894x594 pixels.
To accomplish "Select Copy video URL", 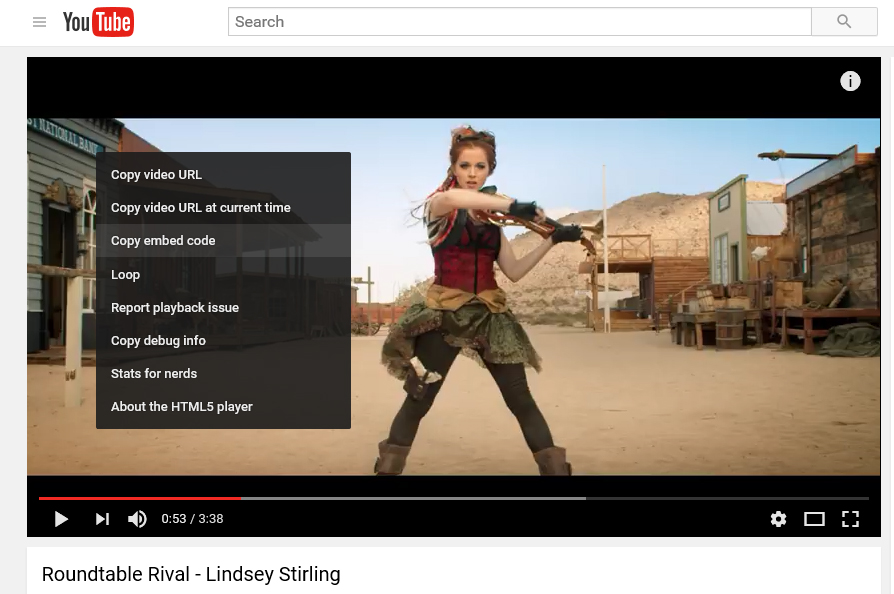I will pos(223,174).
